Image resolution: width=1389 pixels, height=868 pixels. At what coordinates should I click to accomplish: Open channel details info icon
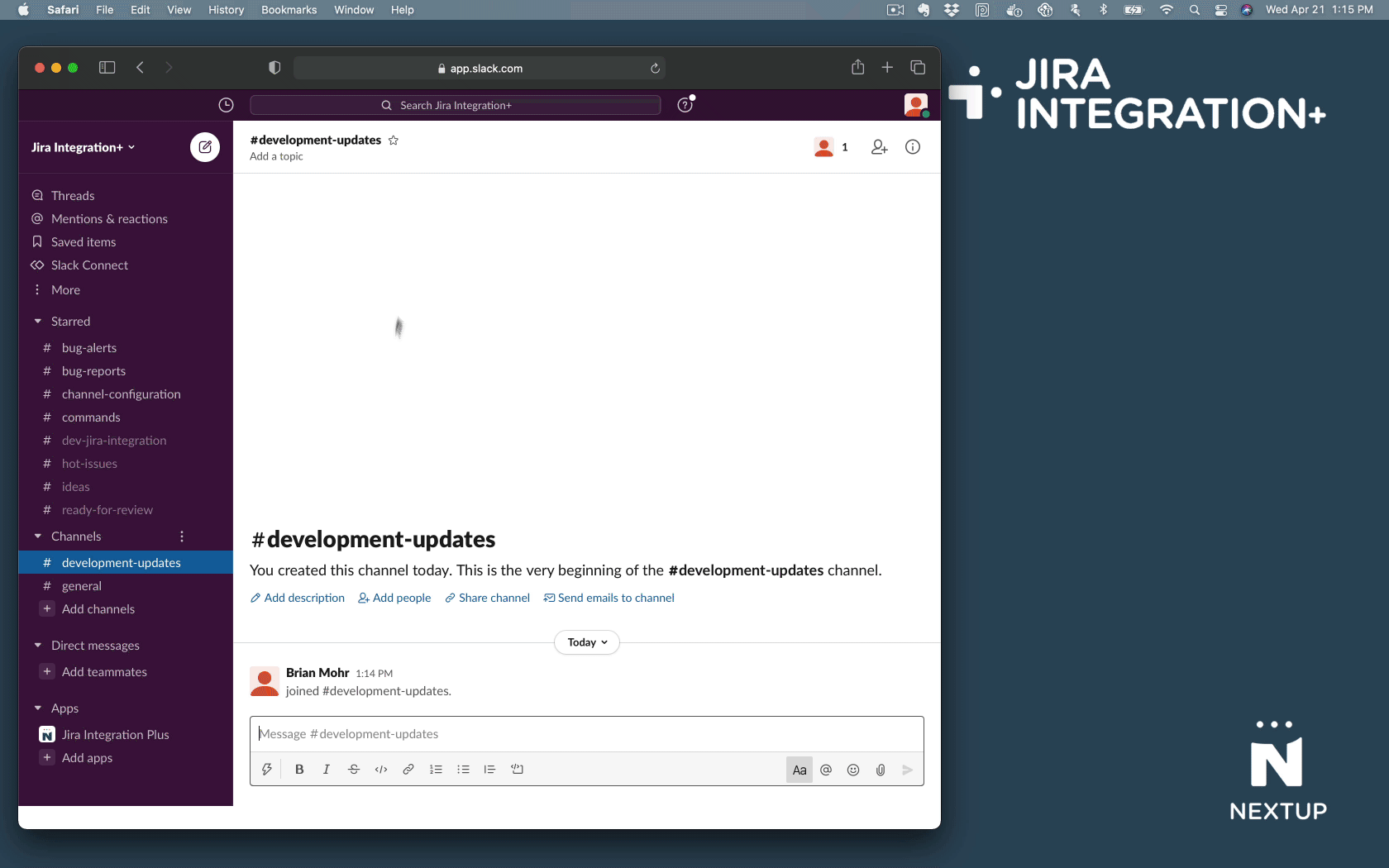point(913,147)
